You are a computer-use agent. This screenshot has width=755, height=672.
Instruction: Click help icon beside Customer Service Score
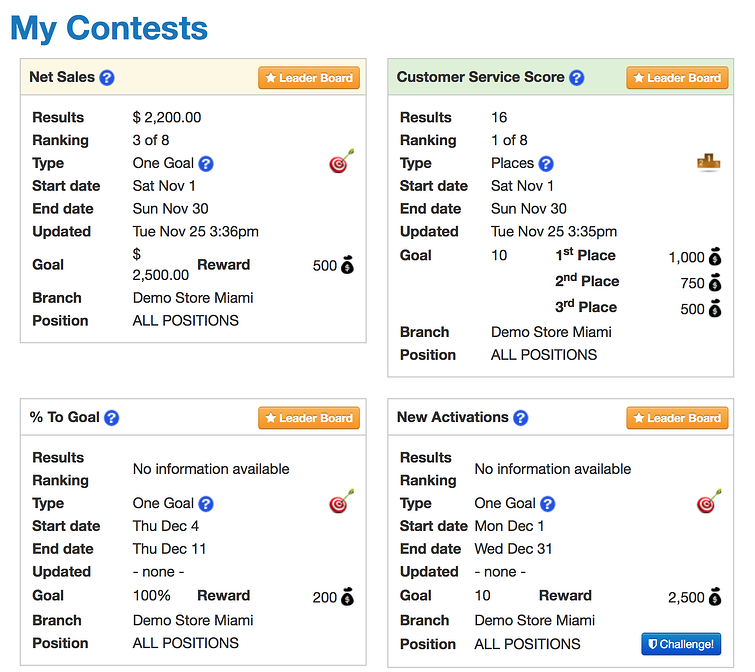[577, 78]
